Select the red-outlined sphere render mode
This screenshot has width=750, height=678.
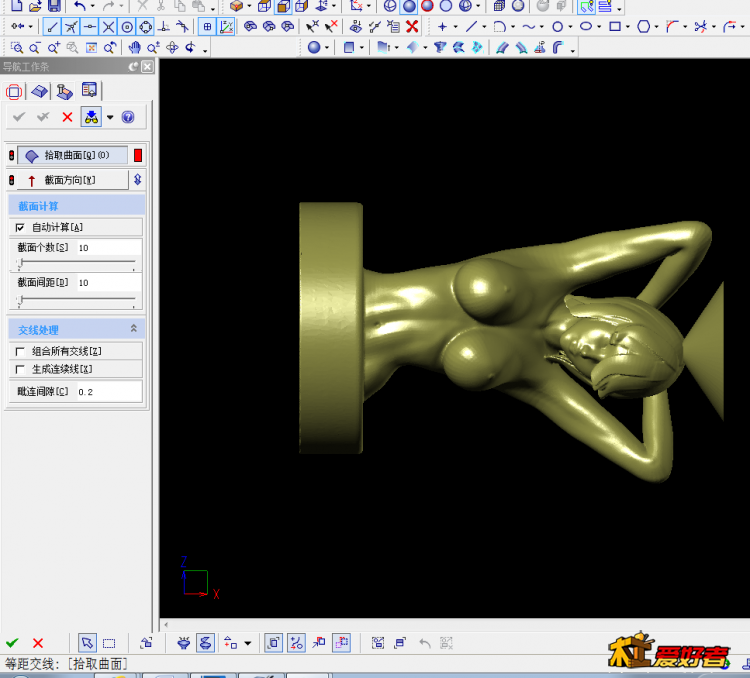(x=427, y=6)
